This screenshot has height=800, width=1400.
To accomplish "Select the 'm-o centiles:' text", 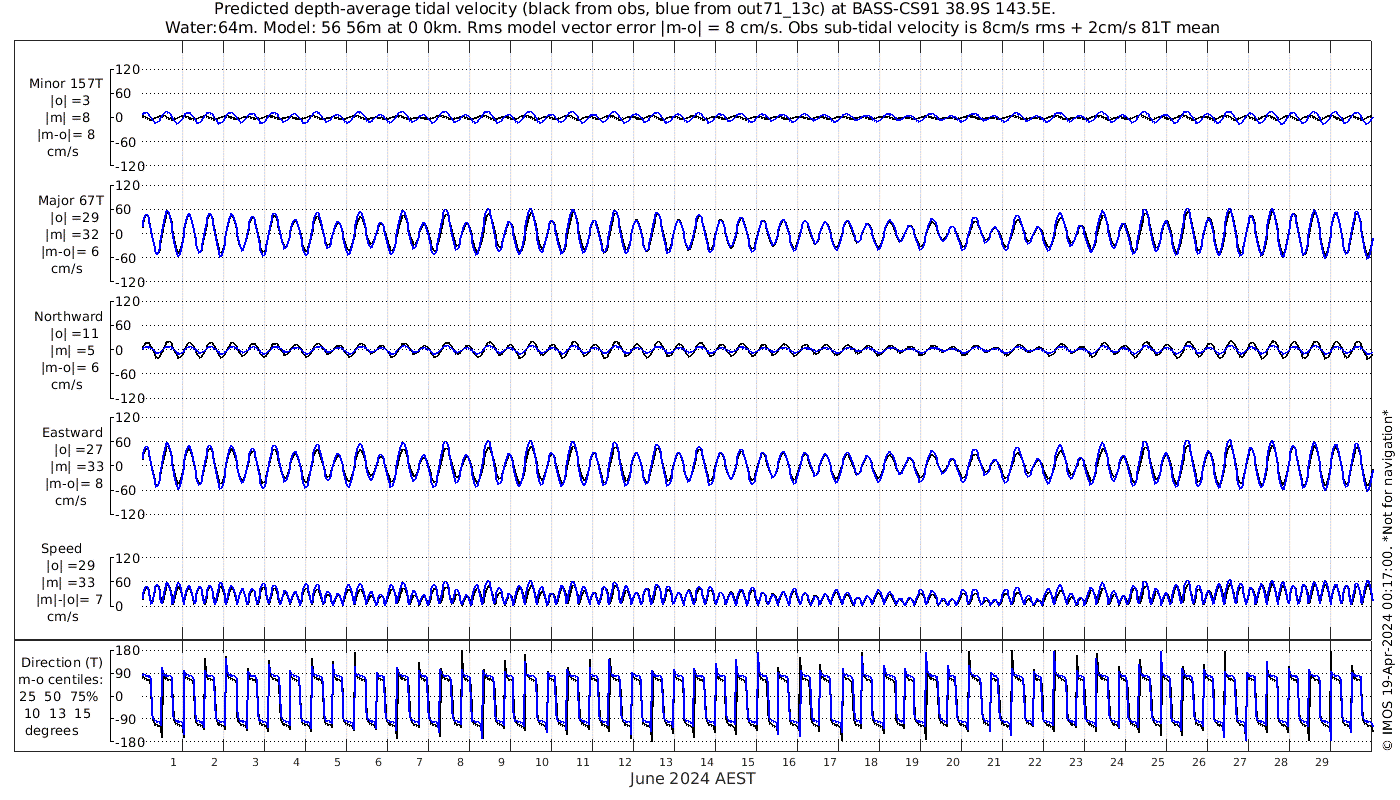I will coord(61,680).
